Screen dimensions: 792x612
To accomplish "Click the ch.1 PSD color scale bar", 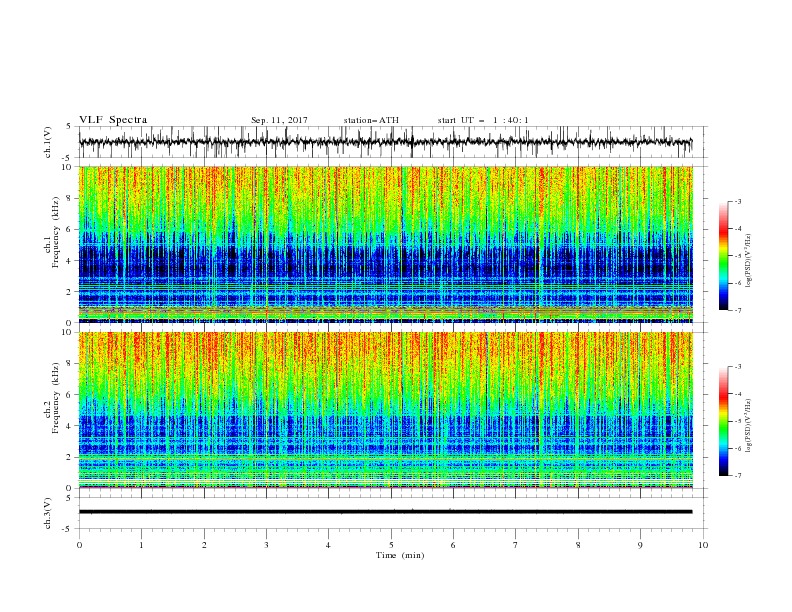I will [723, 256].
